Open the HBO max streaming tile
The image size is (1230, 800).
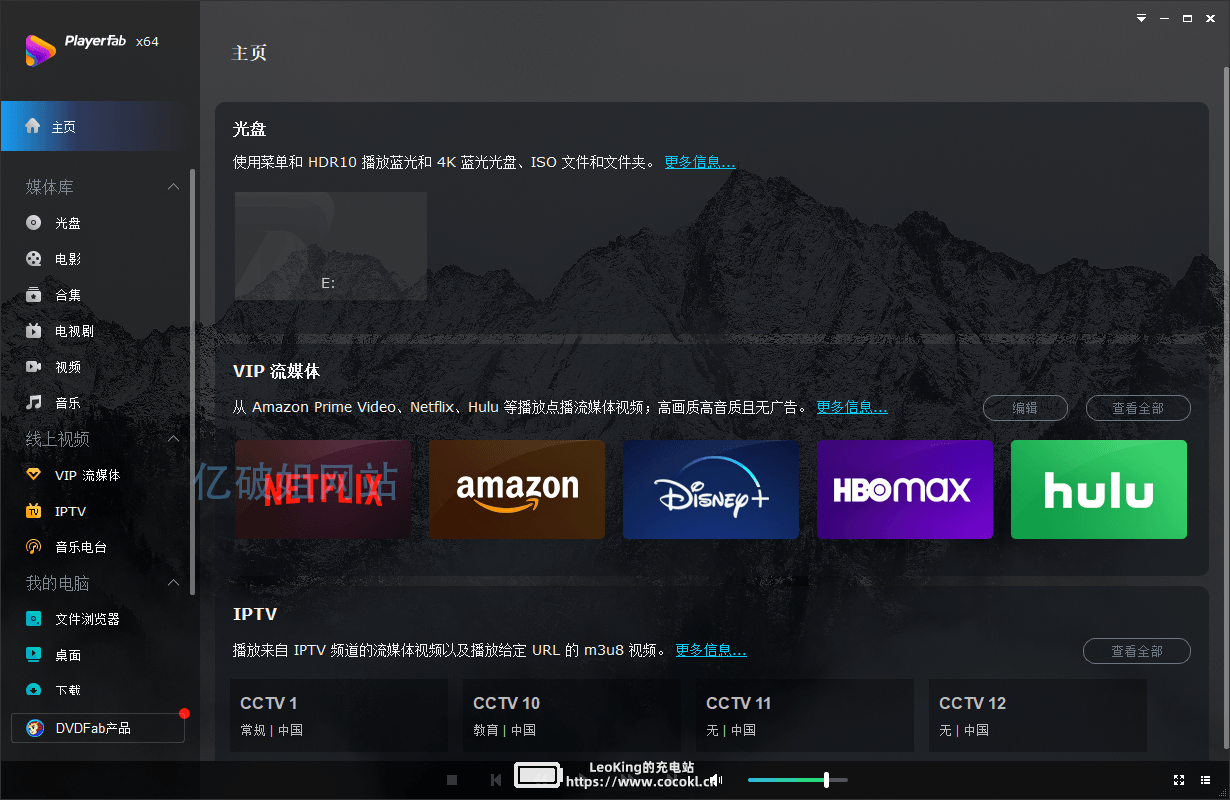[905, 490]
